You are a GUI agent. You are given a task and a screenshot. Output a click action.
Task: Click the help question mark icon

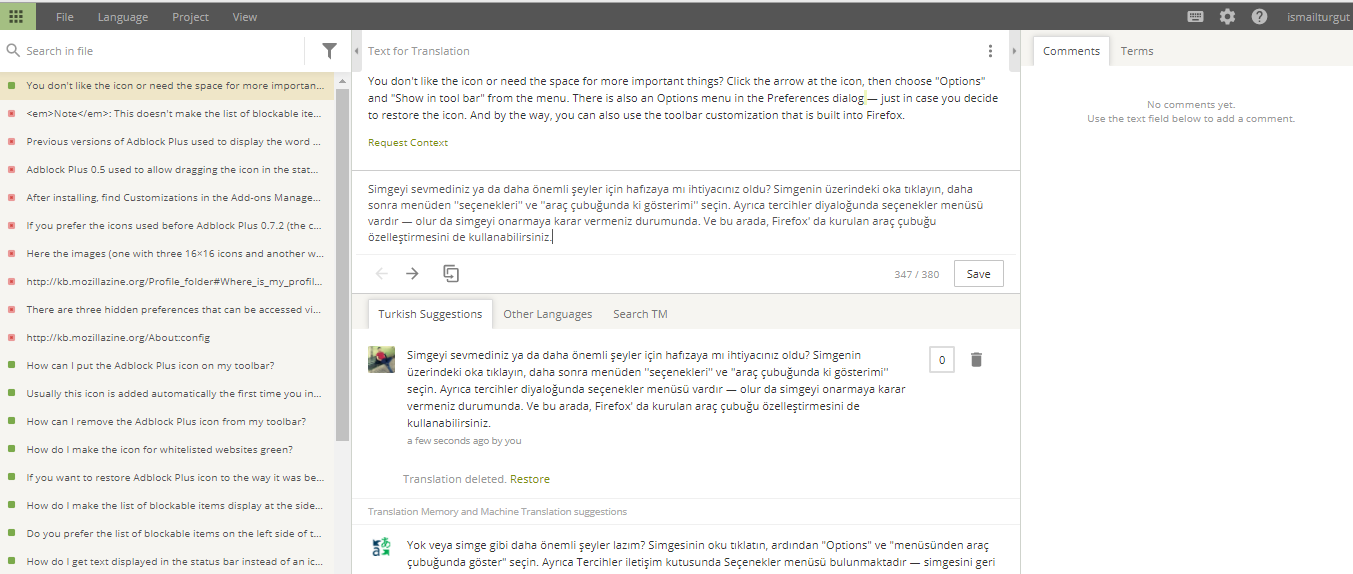pos(1259,16)
